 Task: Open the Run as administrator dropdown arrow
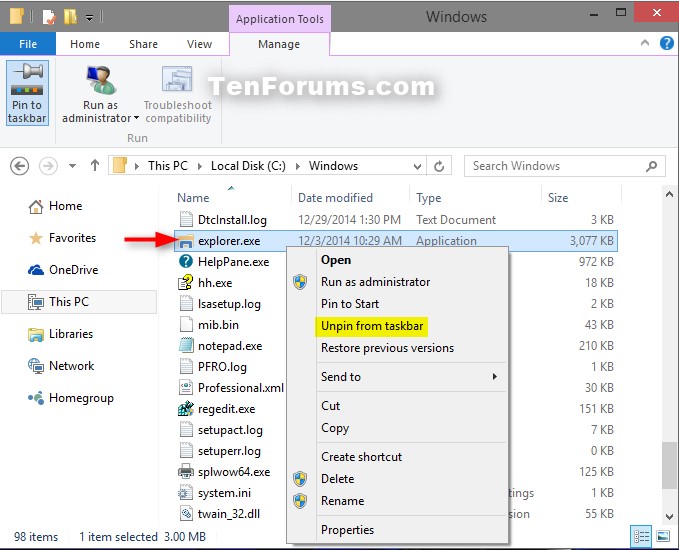pyautogui.click(x=136, y=118)
